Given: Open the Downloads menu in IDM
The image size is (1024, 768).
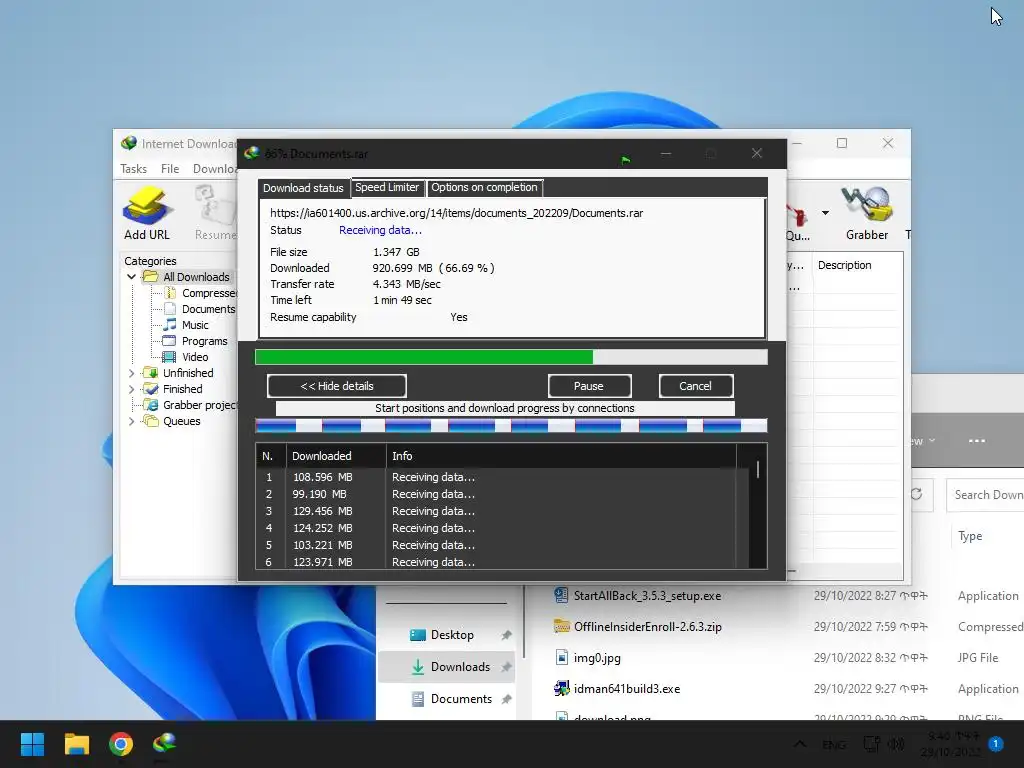Looking at the screenshot, I should (x=215, y=168).
